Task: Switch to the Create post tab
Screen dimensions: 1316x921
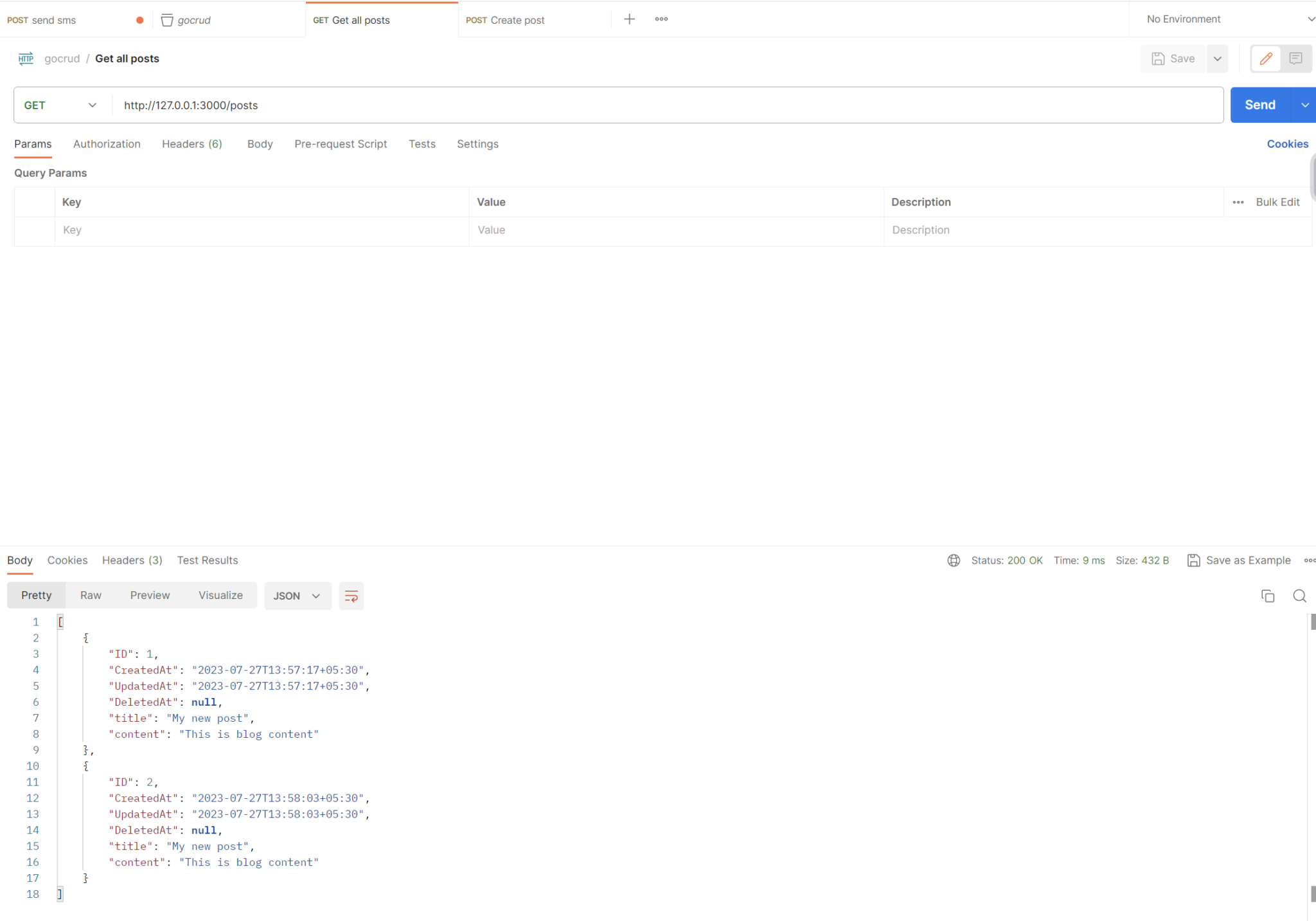Action: click(517, 19)
